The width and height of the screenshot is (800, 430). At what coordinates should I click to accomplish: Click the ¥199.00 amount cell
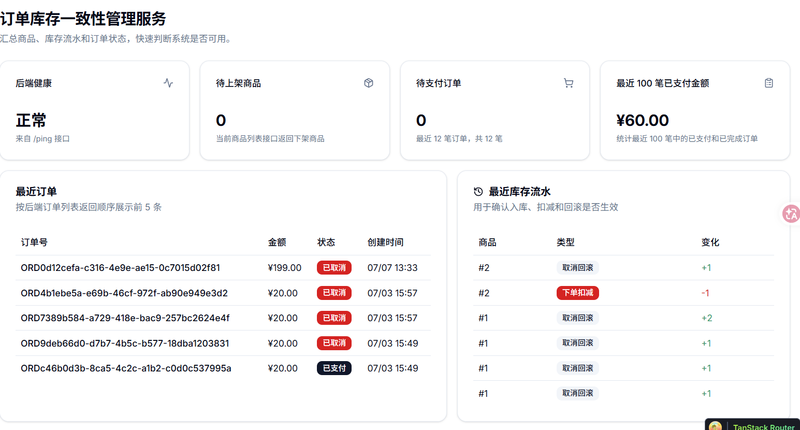pyautogui.click(x=284, y=268)
